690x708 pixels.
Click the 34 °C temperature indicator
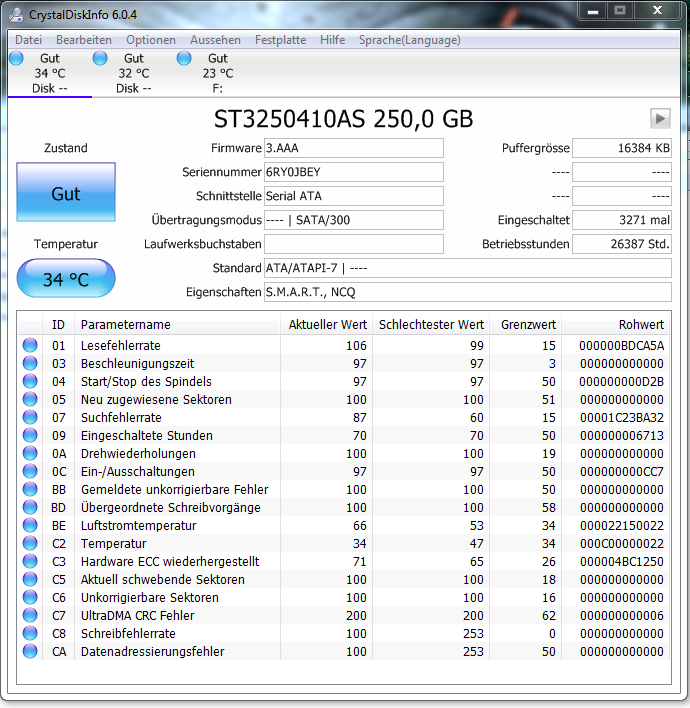[x=66, y=278]
